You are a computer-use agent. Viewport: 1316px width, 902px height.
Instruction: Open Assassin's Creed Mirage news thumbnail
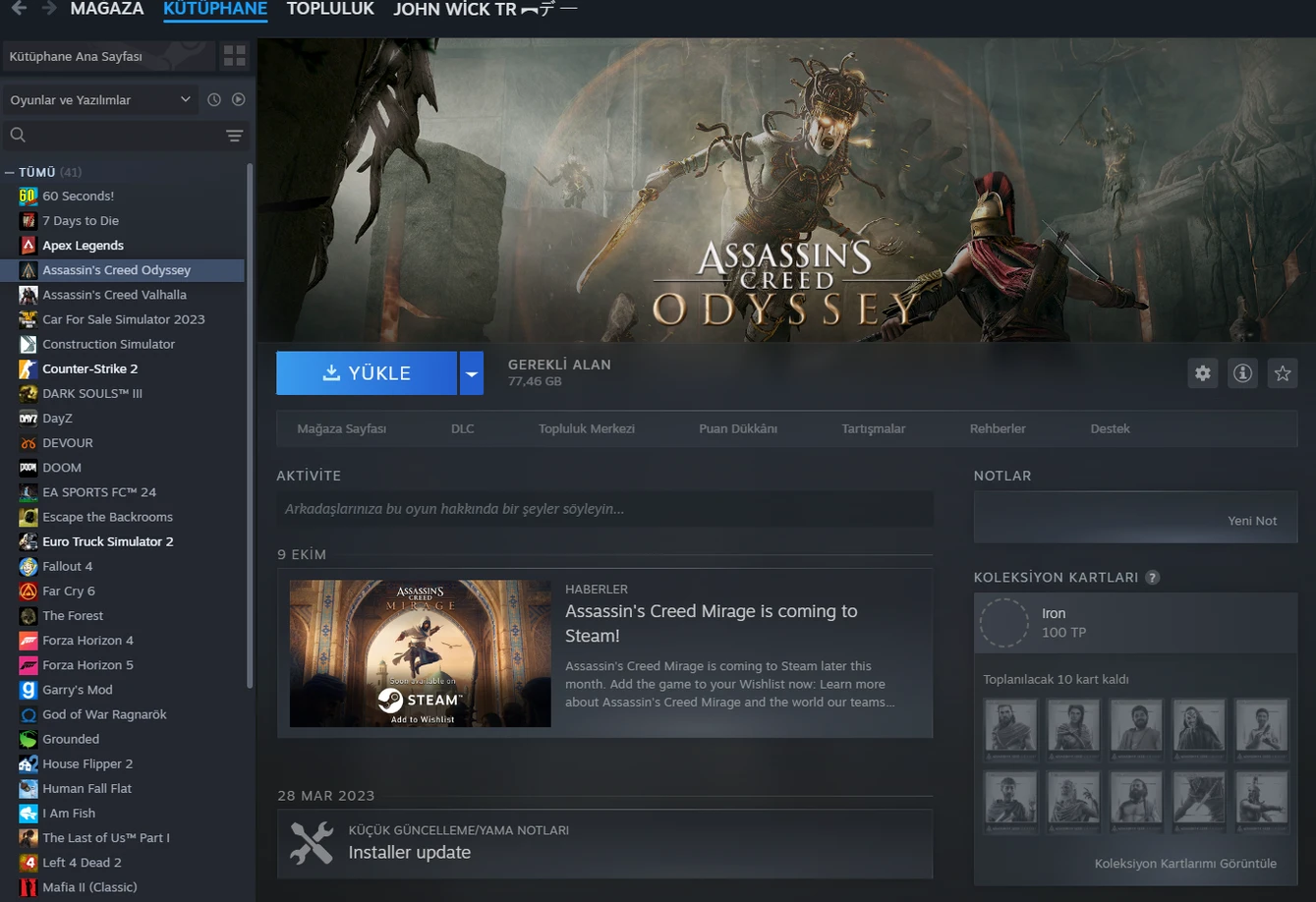click(421, 653)
